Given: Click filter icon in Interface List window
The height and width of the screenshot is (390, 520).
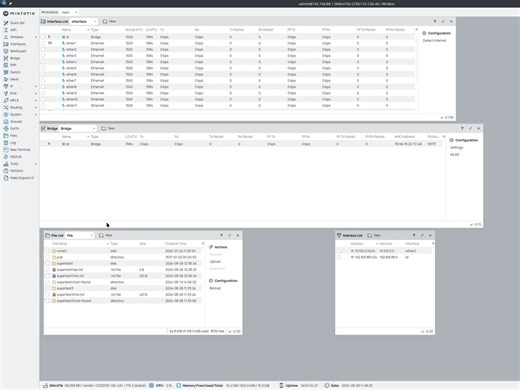Looking at the screenshot, I should point(435,21).
